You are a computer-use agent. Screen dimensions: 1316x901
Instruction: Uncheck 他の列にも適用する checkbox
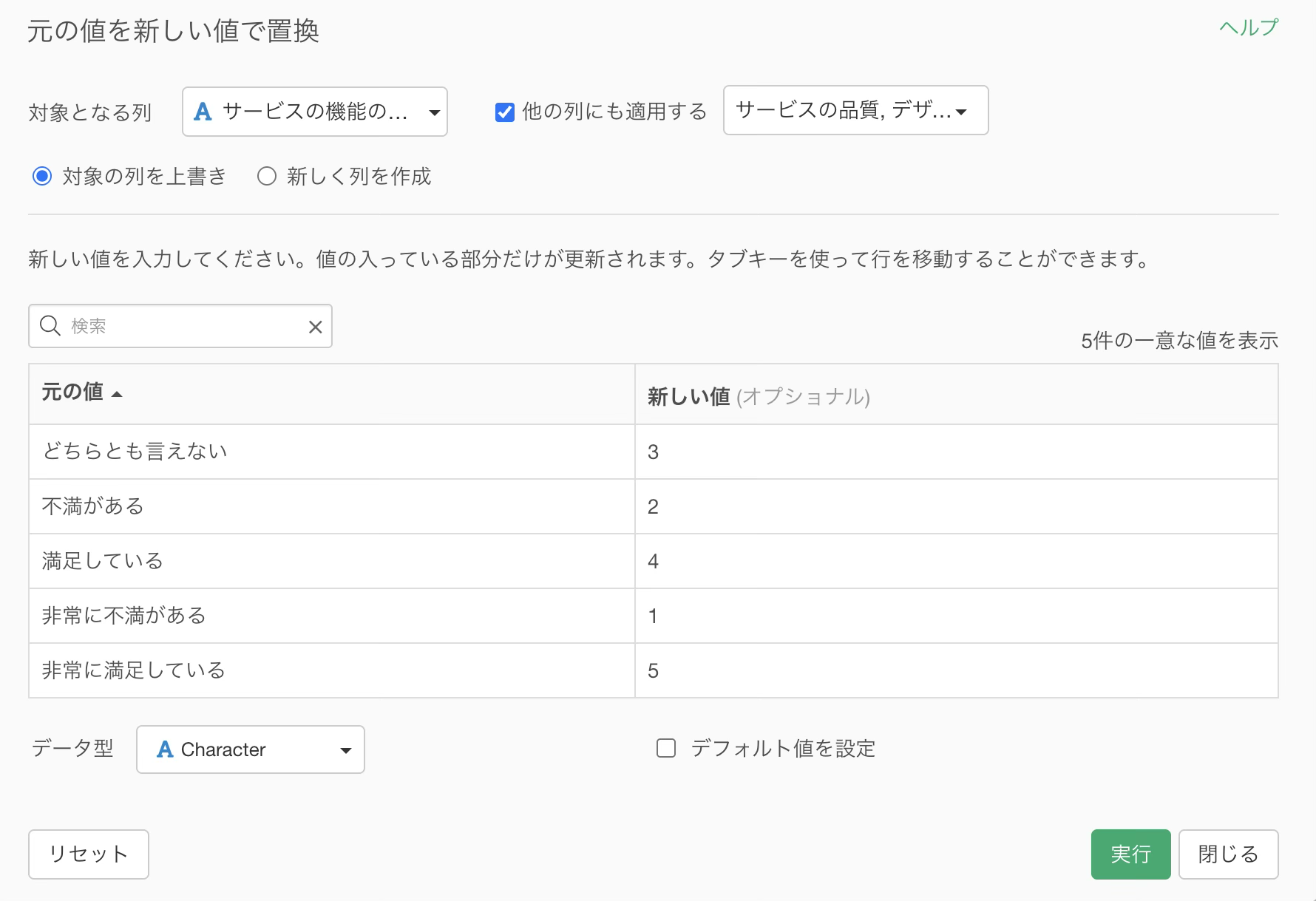(505, 112)
